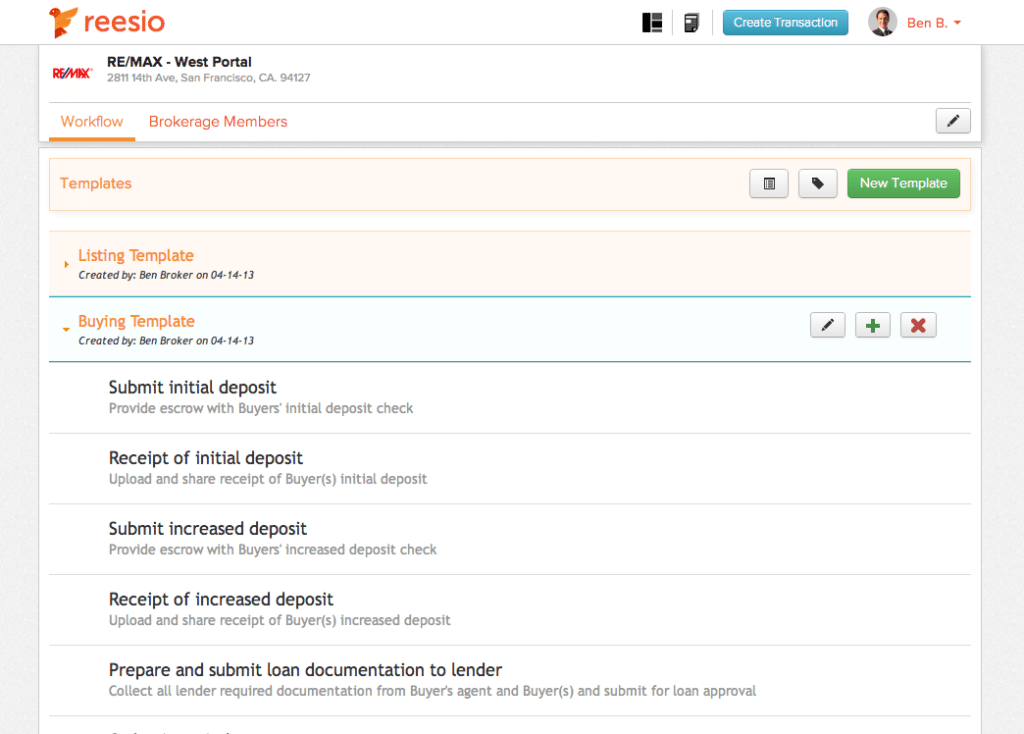Open the Receipt of increased deposit task
The height and width of the screenshot is (734, 1024).
point(221,599)
